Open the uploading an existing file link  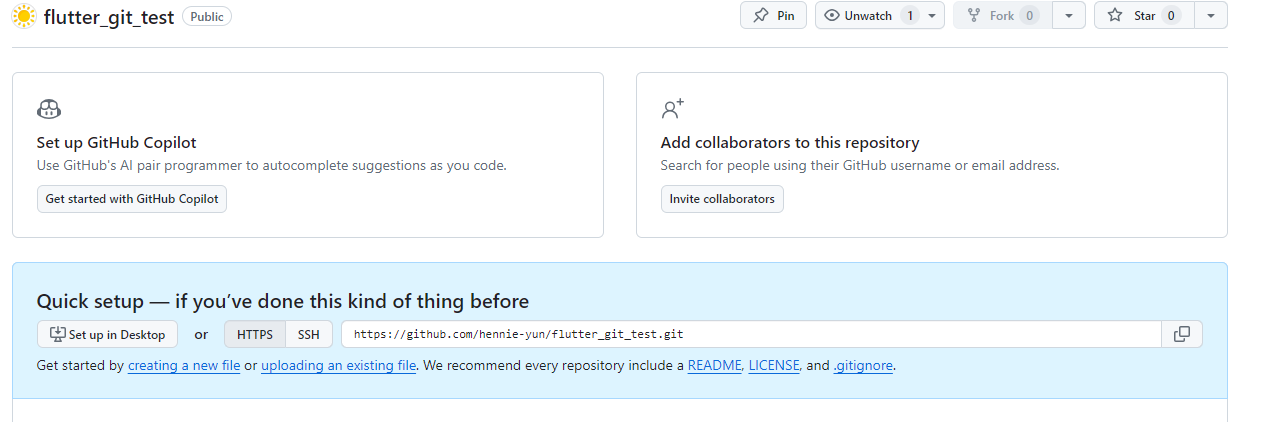[339, 366]
